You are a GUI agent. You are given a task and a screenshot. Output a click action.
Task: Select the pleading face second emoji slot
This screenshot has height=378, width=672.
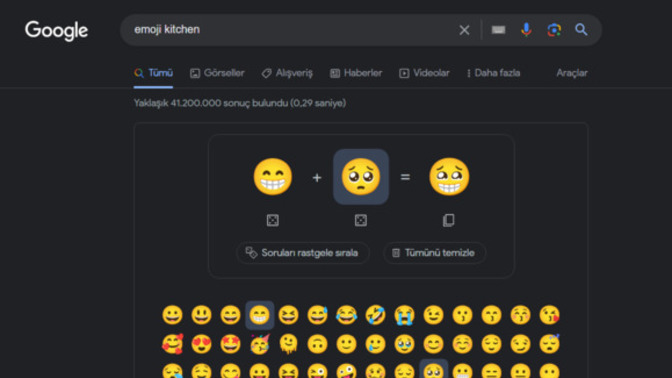pyautogui.click(x=361, y=177)
